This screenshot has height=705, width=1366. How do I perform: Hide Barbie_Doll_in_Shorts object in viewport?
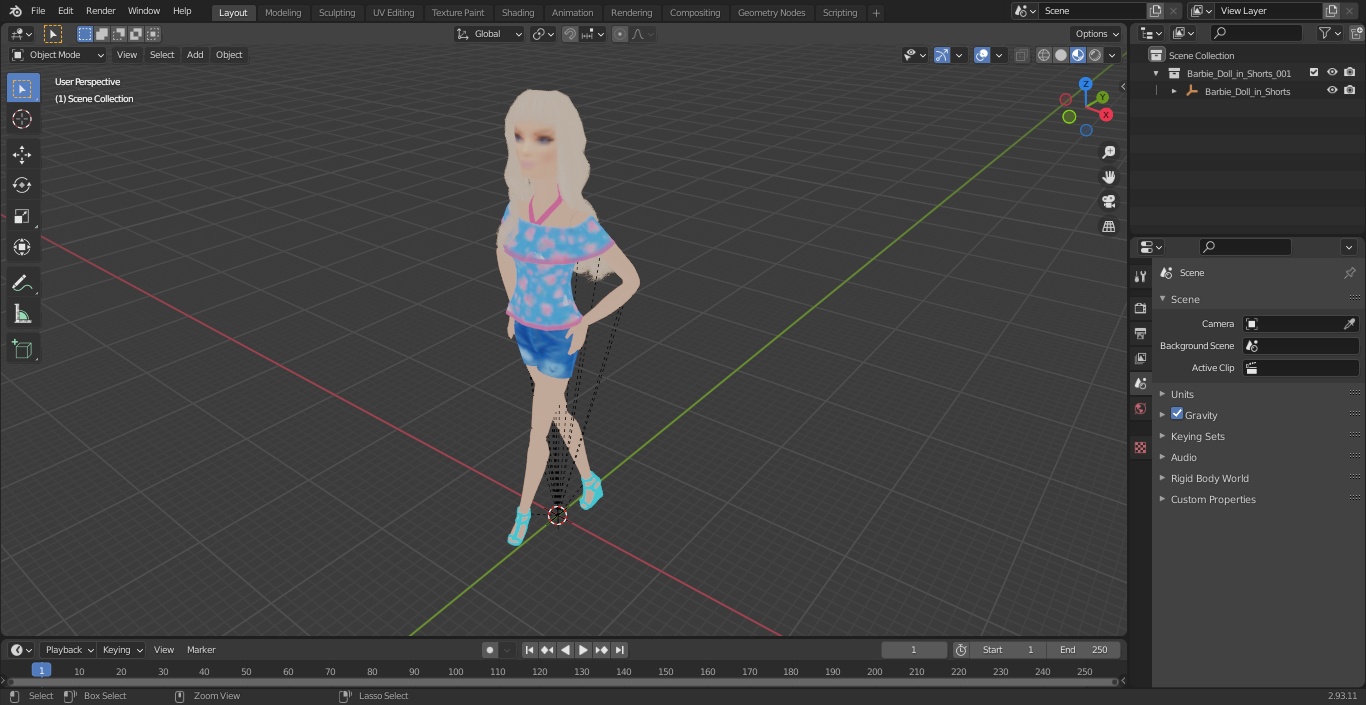click(1332, 91)
